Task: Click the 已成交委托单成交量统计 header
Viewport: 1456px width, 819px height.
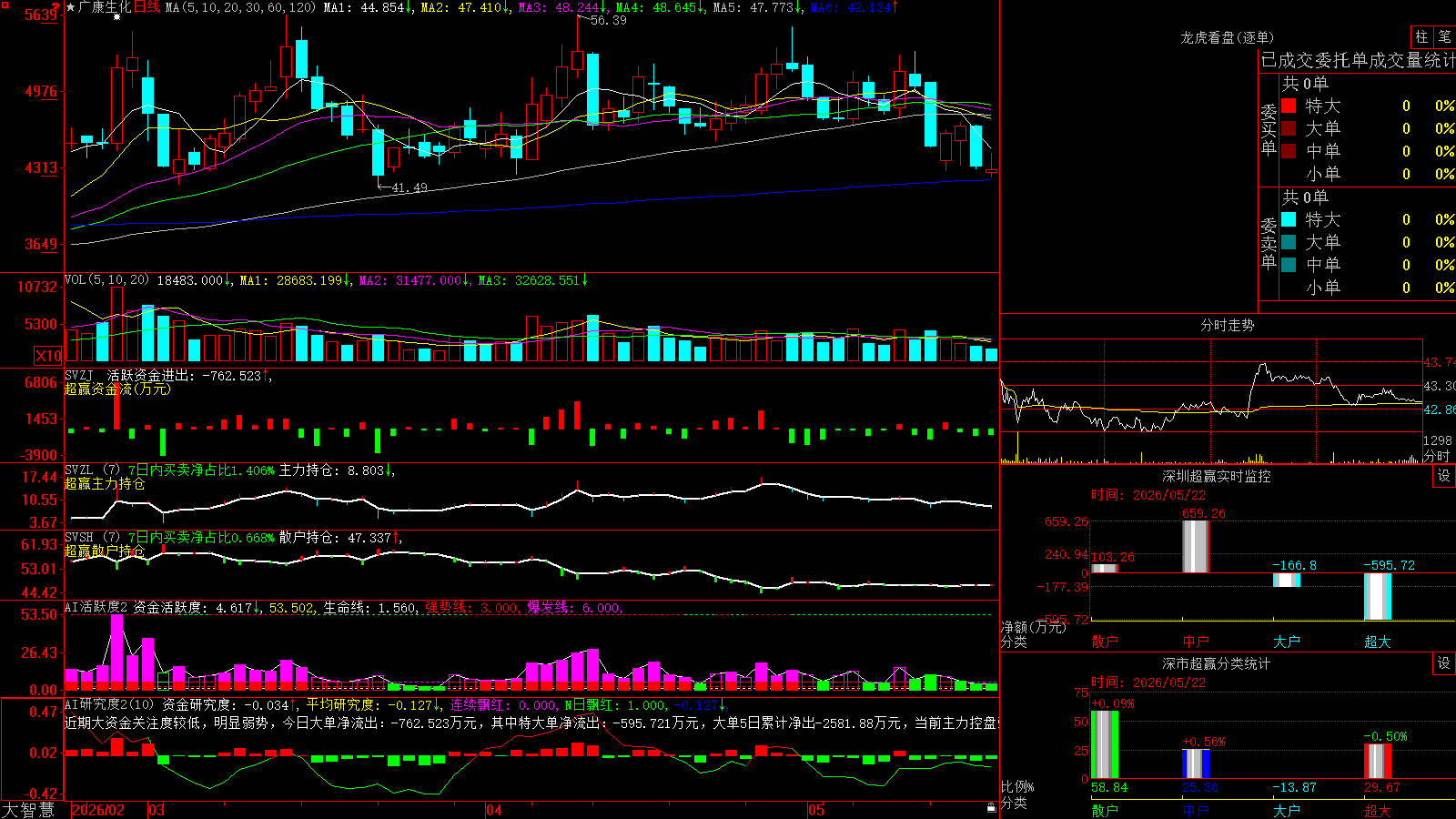Action: click(x=1358, y=60)
